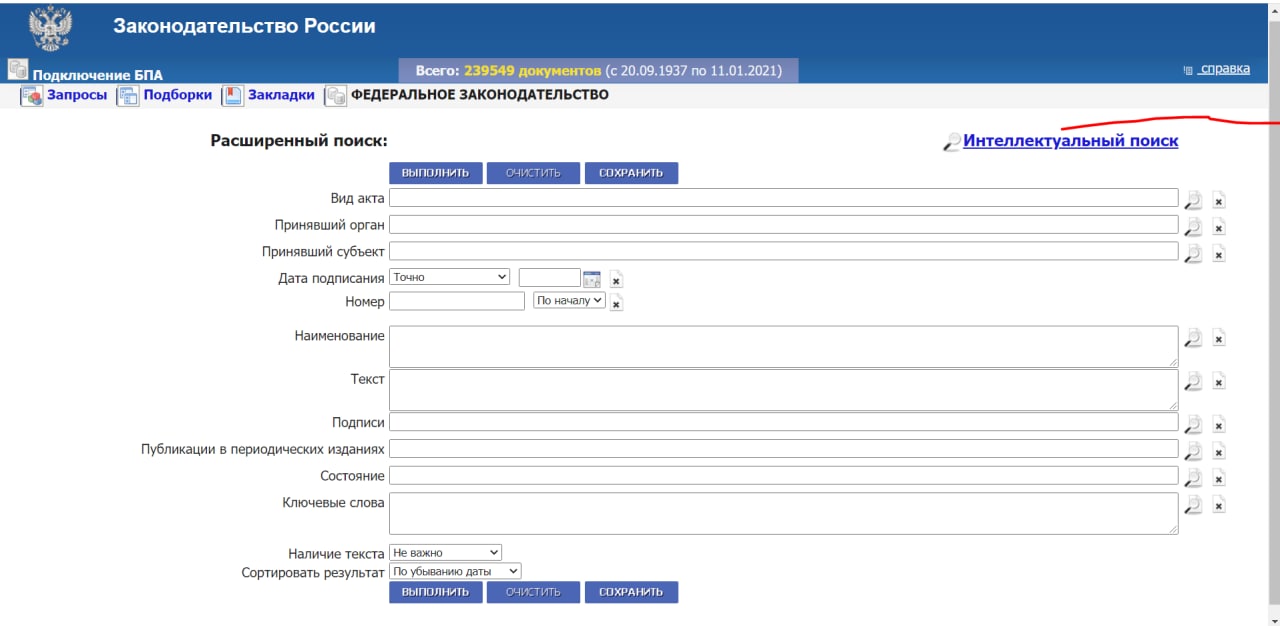This screenshot has width=1280, height=626.
Task: Focus the Номер input field
Action: pyautogui.click(x=457, y=301)
